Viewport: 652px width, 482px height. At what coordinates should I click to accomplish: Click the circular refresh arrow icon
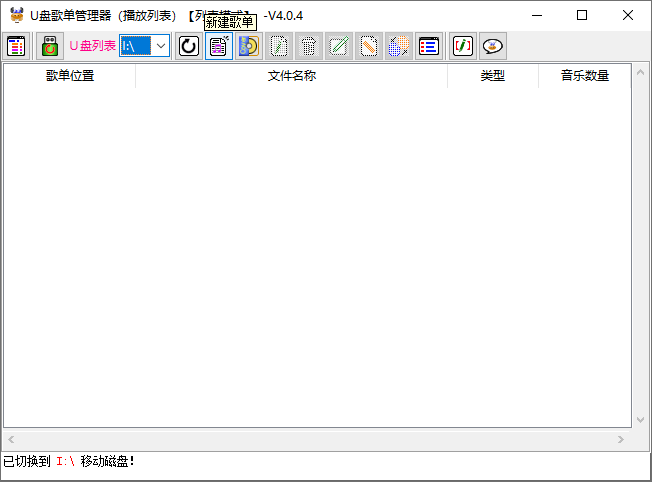point(188,46)
